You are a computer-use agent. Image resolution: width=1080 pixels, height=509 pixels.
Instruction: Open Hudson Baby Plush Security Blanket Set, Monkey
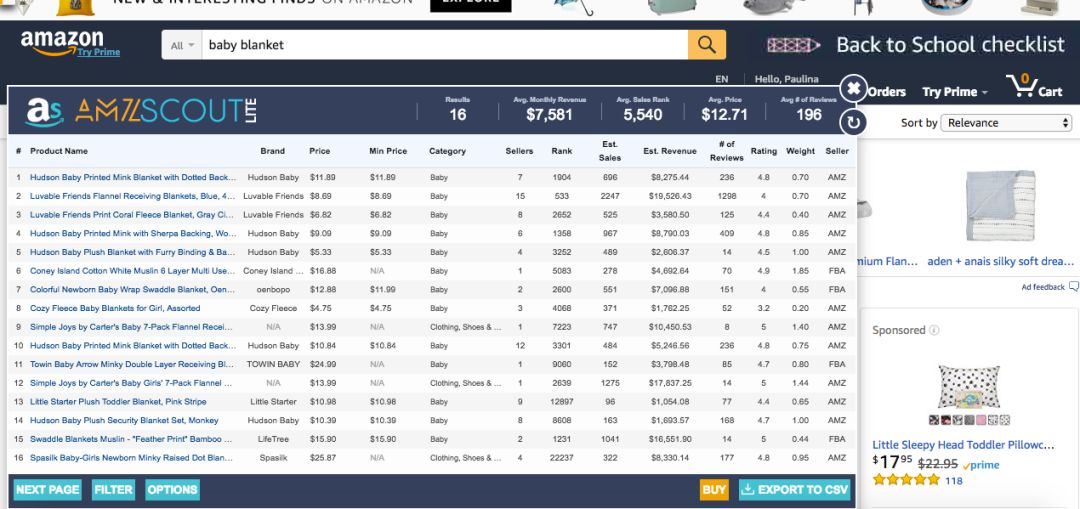tap(124, 420)
